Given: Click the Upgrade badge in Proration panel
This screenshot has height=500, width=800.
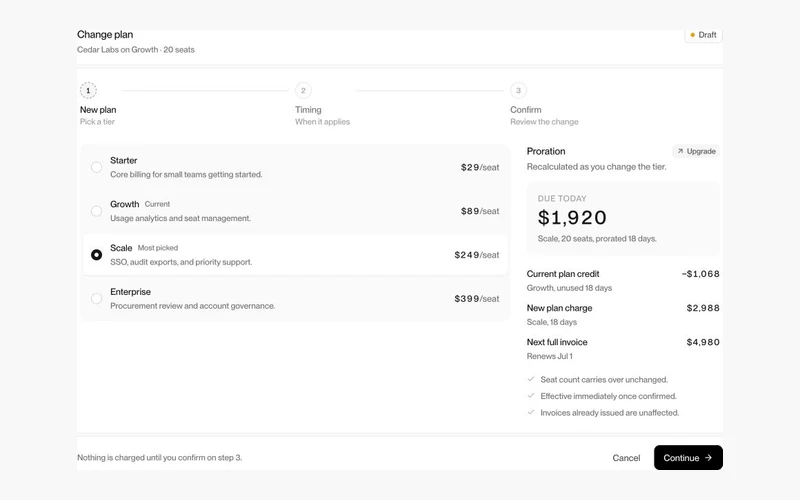Looking at the screenshot, I should 696,151.
